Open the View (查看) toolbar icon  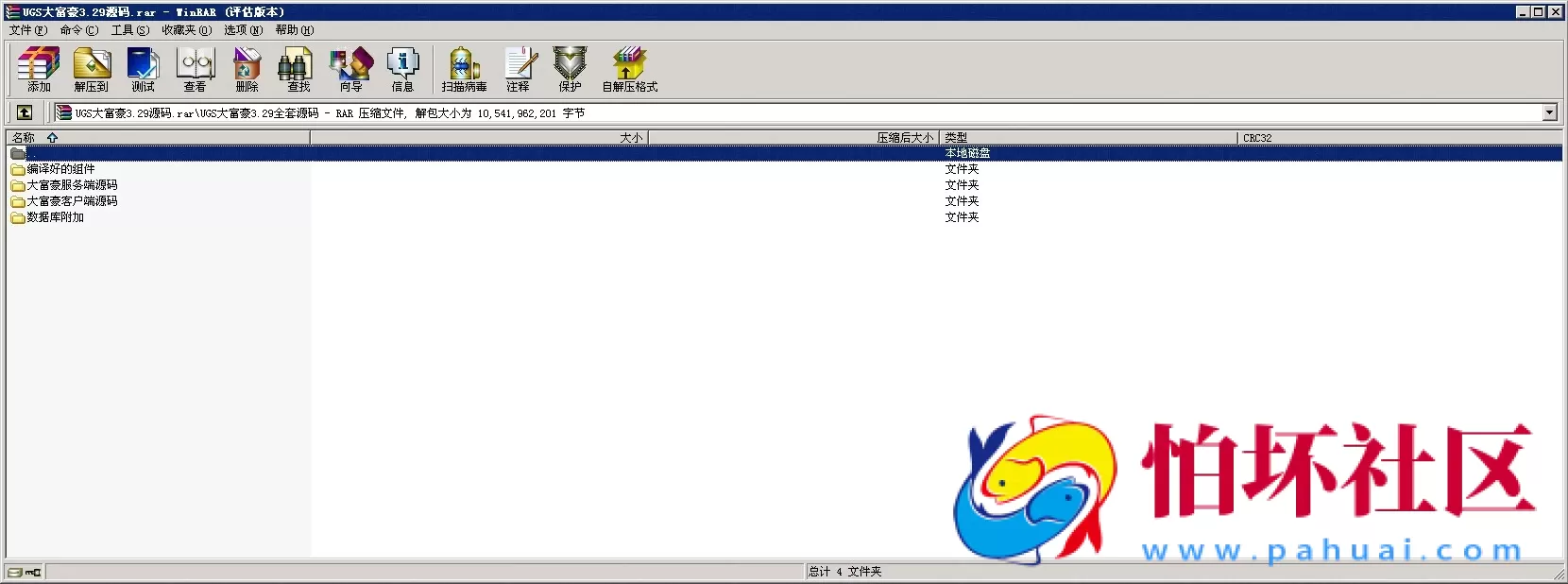click(x=196, y=70)
